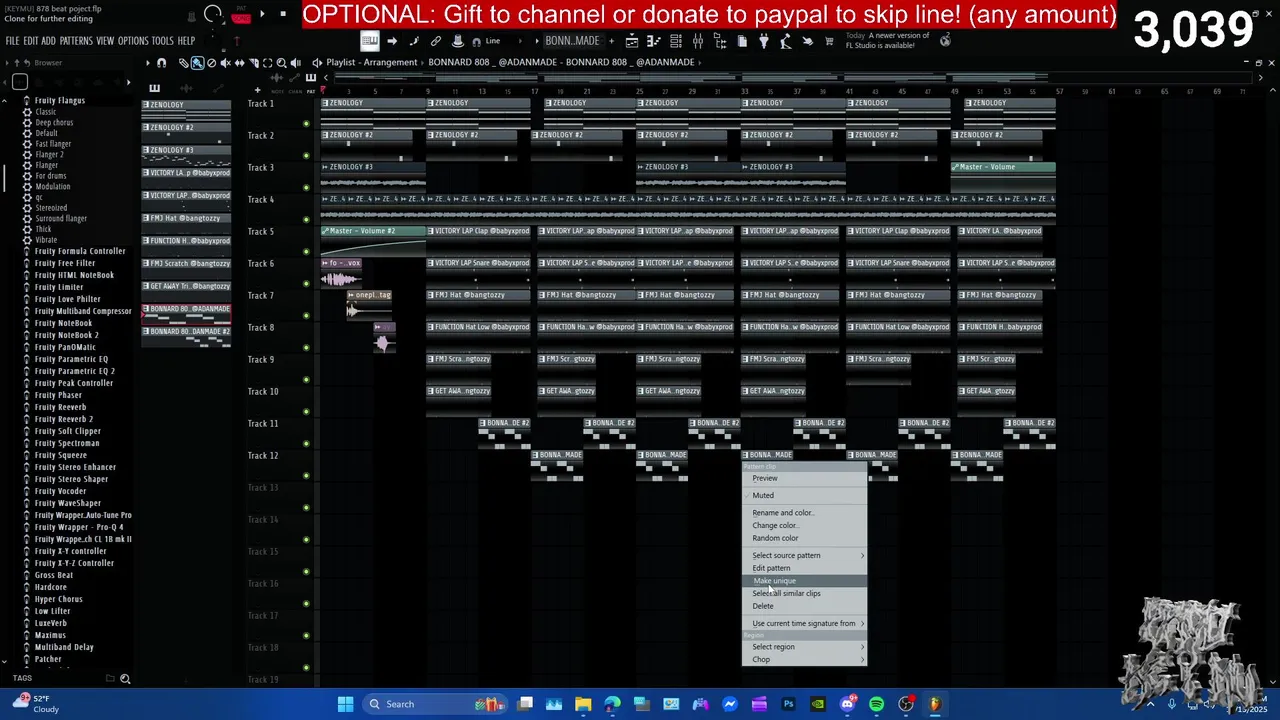
Task: Select Fruity Reeverb 2 in browser
Action: point(64,419)
